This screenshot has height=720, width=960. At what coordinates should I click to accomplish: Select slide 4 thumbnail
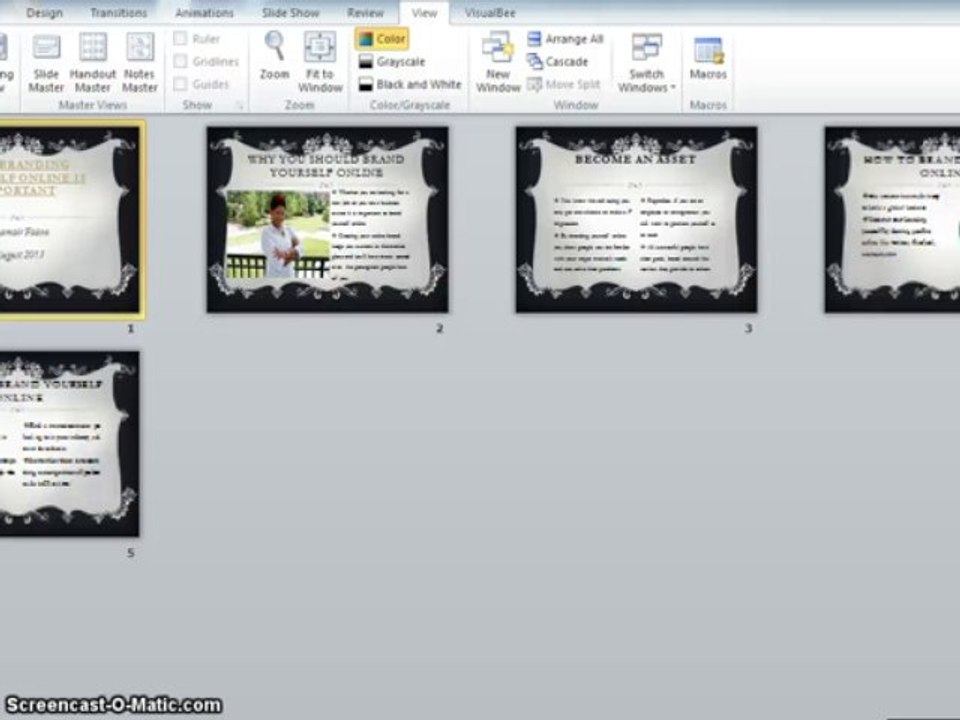(892, 220)
